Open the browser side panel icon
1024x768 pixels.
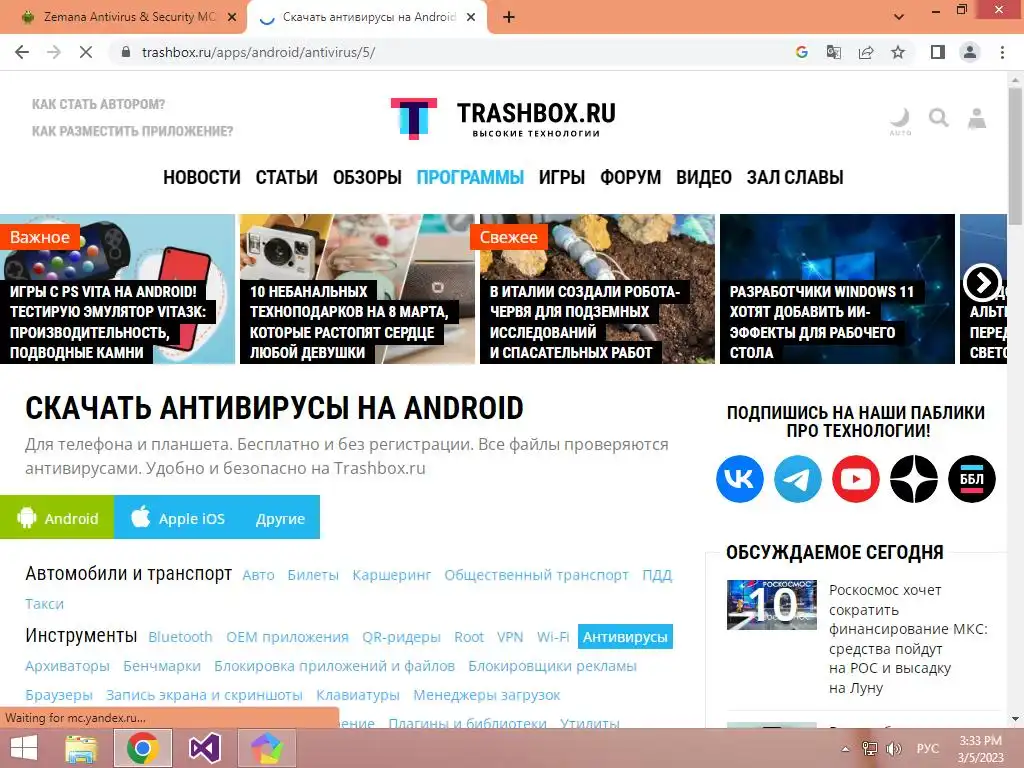(x=938, y=52)
